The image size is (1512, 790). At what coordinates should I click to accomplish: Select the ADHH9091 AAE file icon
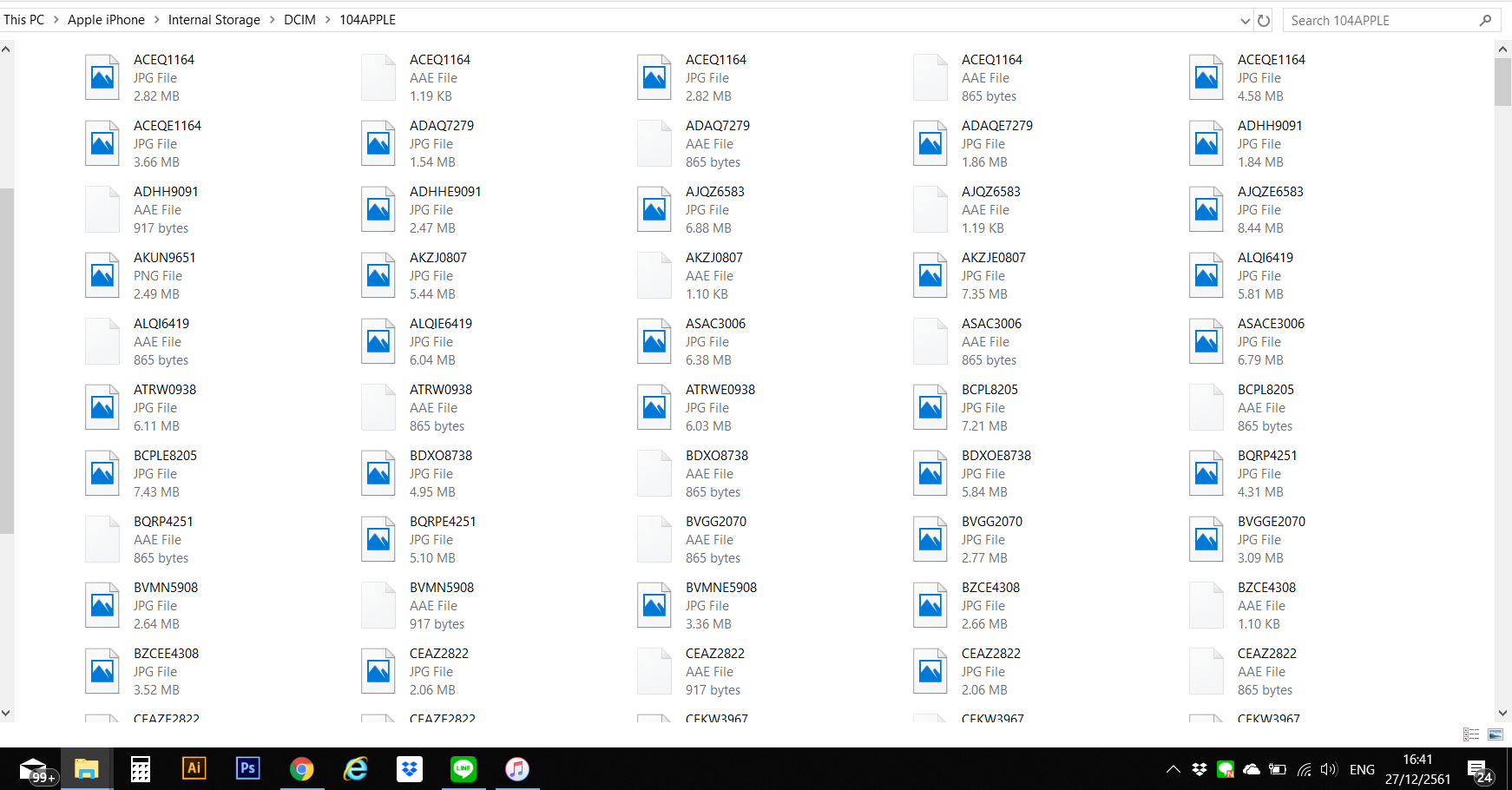(x=102, y=209)
